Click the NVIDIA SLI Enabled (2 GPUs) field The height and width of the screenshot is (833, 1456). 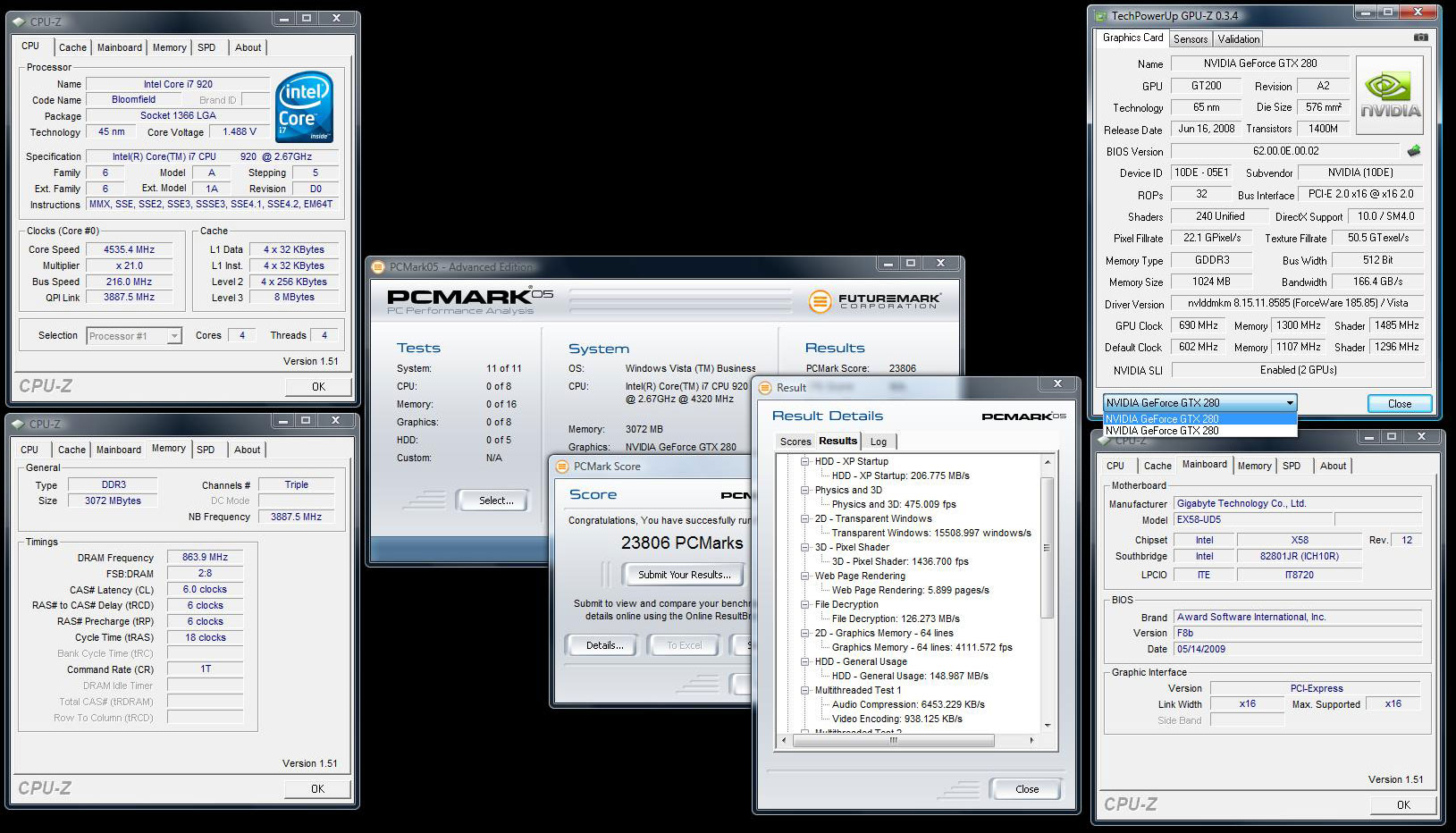(1298, 370)
